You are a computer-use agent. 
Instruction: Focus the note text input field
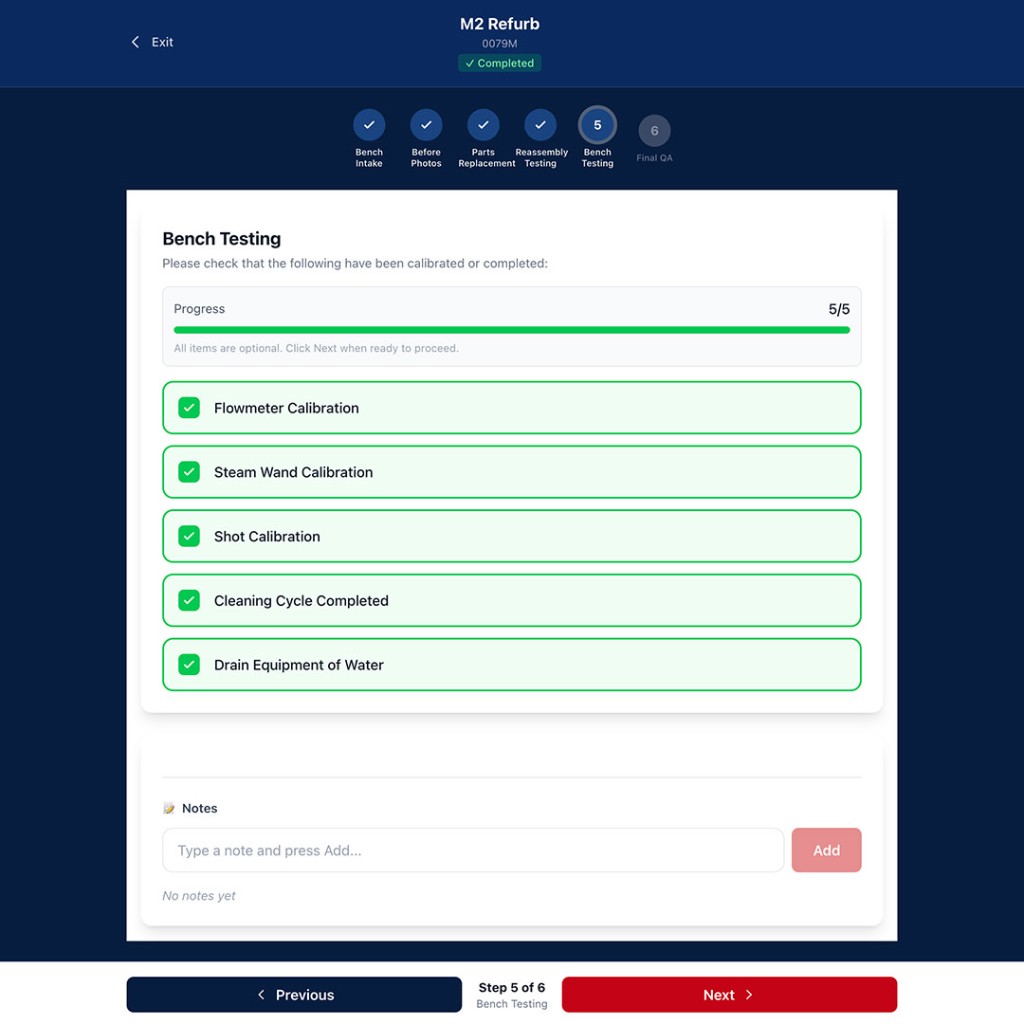473,850
